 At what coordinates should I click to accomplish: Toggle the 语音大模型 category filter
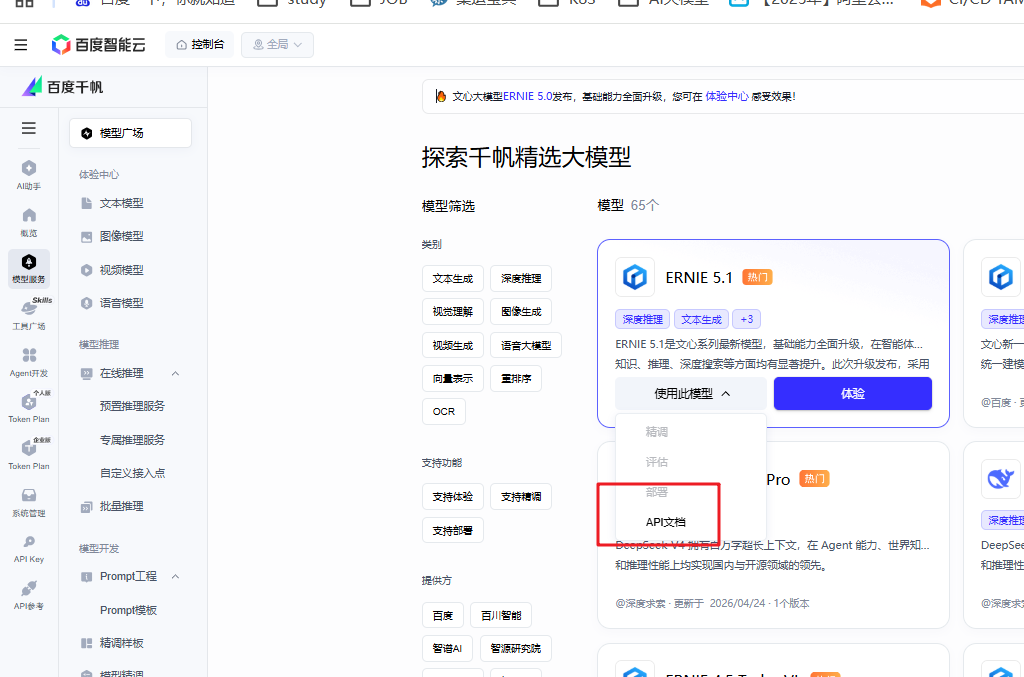coord(526,345)
